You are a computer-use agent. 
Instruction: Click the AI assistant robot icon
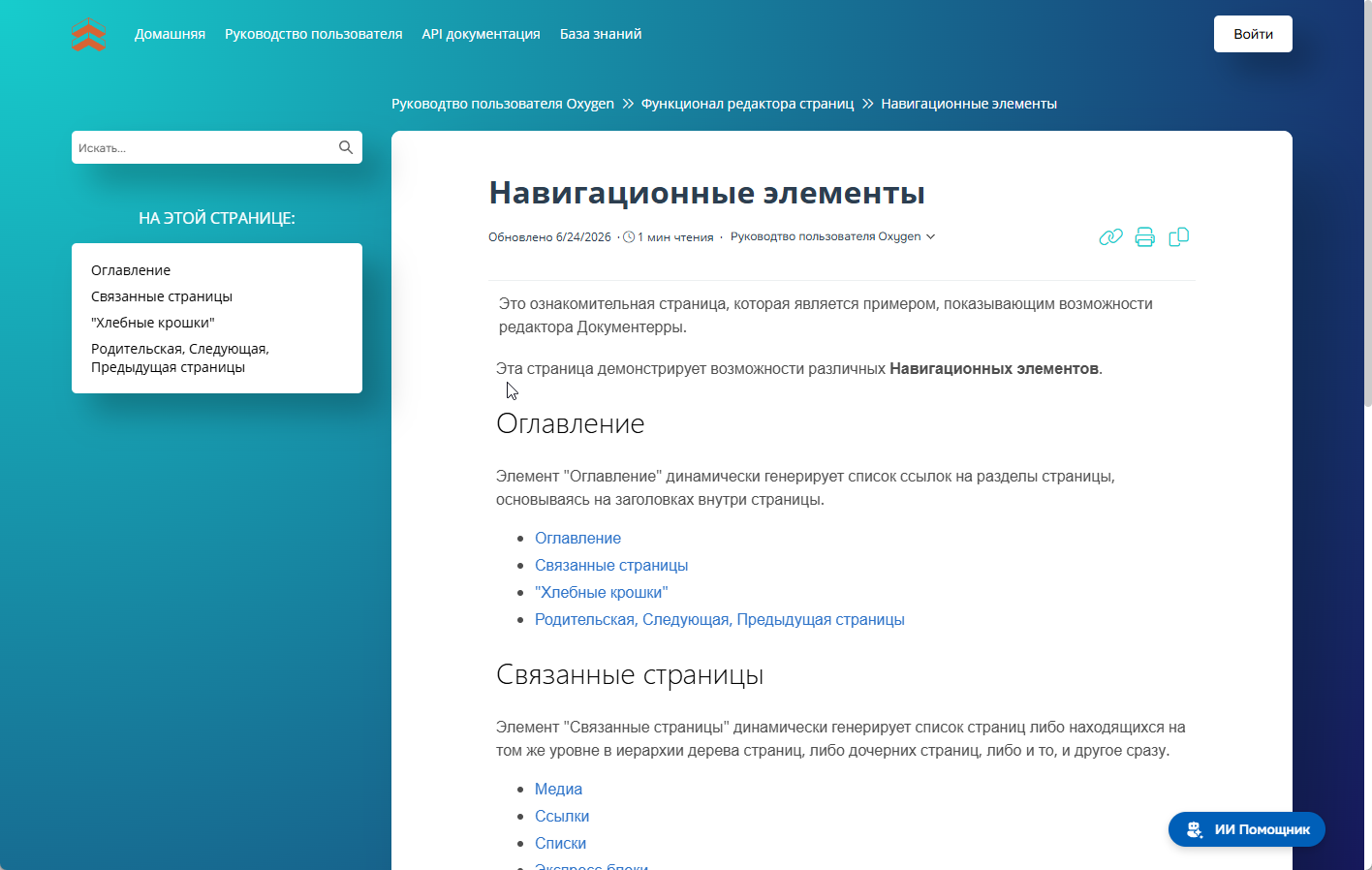pos(1195,829)
